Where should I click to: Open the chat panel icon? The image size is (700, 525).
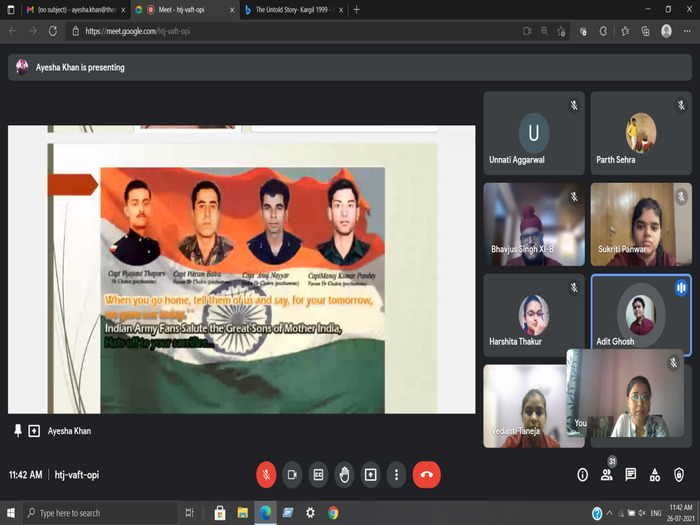tap(631, 475)
